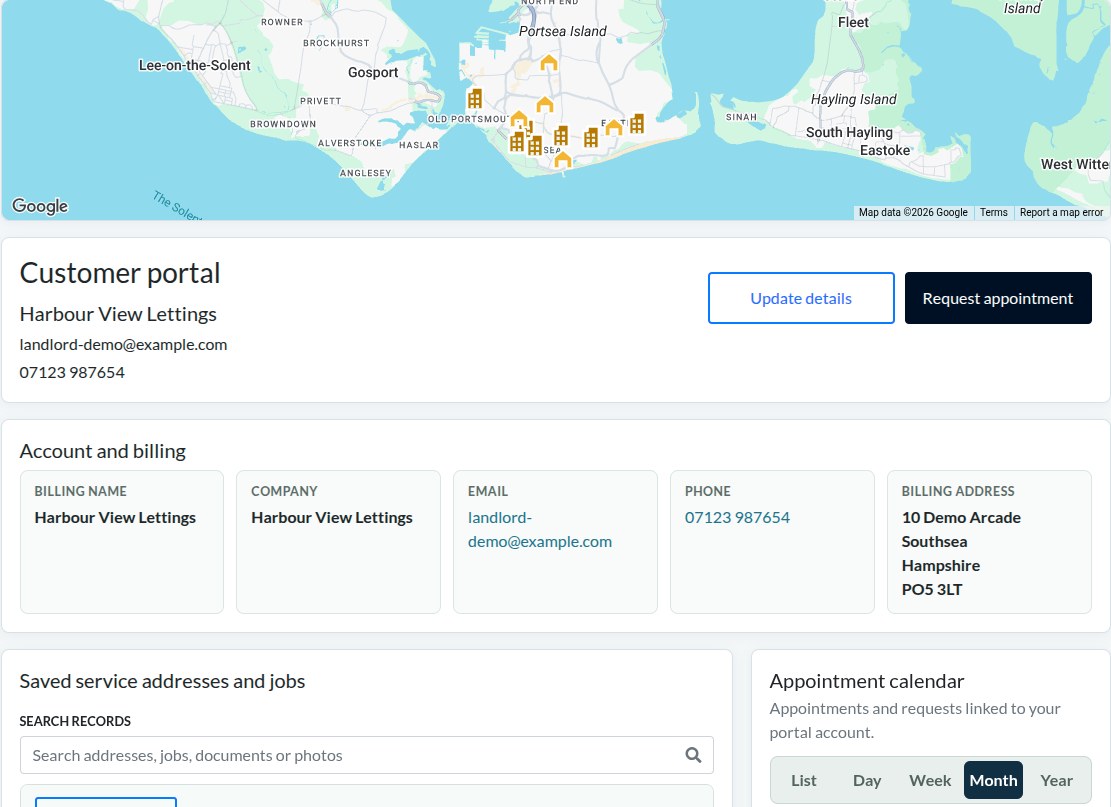Switch the calendar to Week view
The image size is (1111, 807).
point(930,780)
